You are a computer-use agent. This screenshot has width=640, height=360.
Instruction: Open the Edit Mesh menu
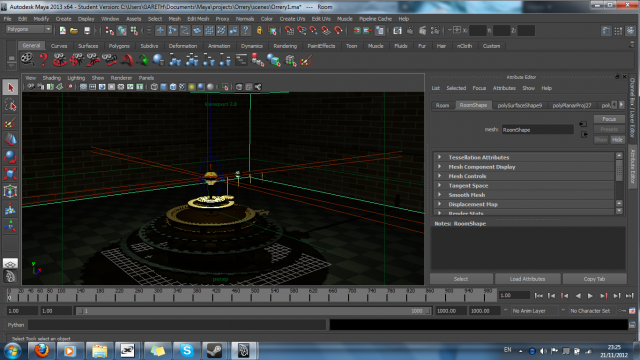(198, 19)
